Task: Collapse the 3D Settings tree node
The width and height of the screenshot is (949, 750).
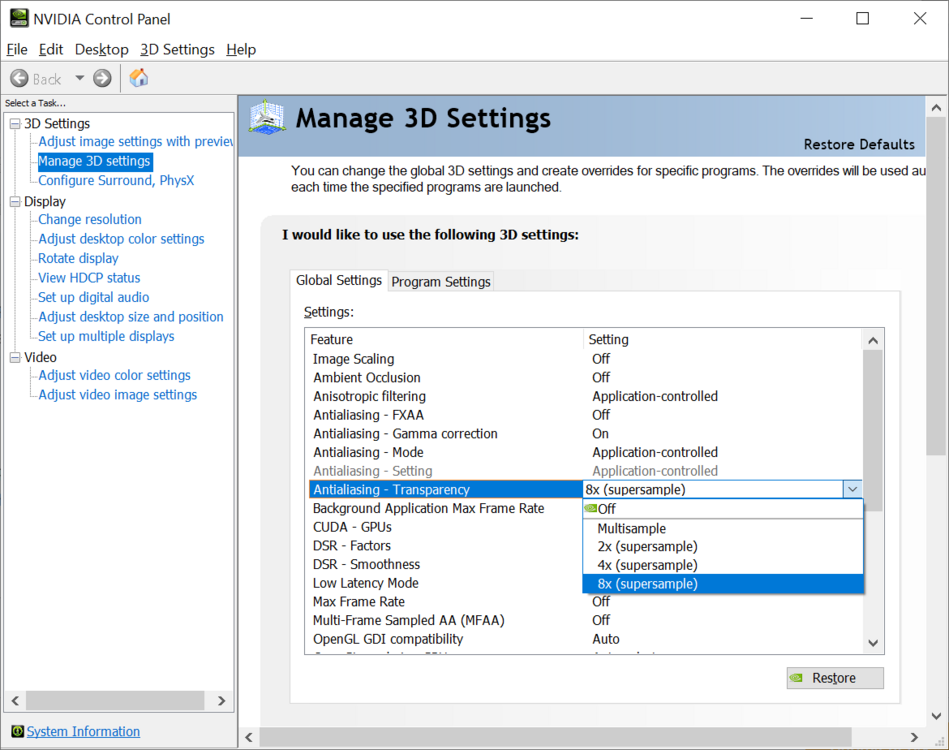Action: pyautogui.click(x=14, y=124)
